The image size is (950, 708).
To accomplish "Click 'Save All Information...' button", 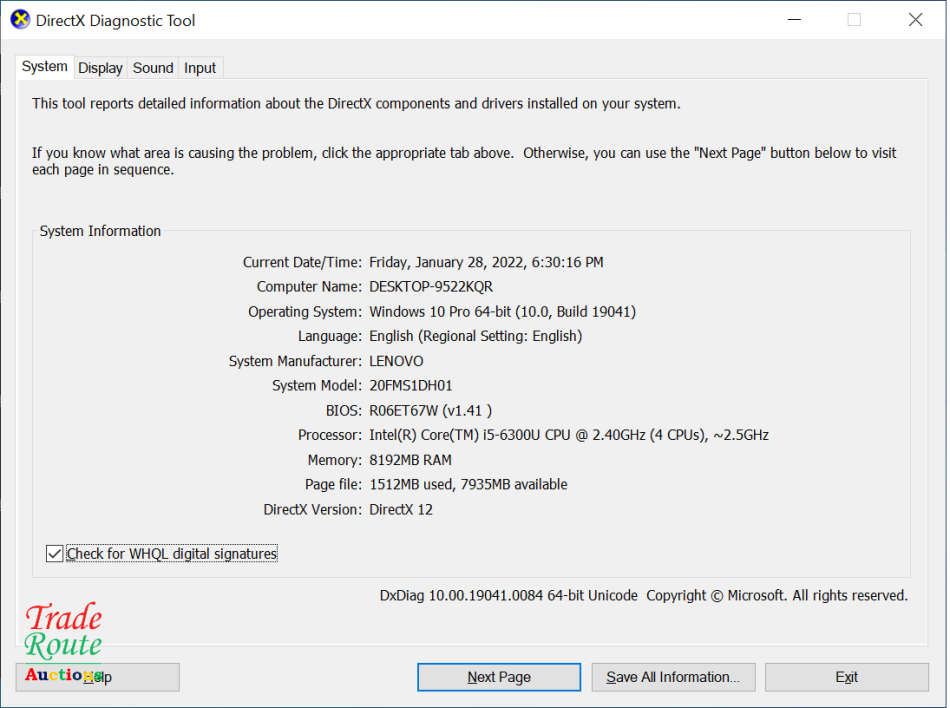I will [673, 677].
